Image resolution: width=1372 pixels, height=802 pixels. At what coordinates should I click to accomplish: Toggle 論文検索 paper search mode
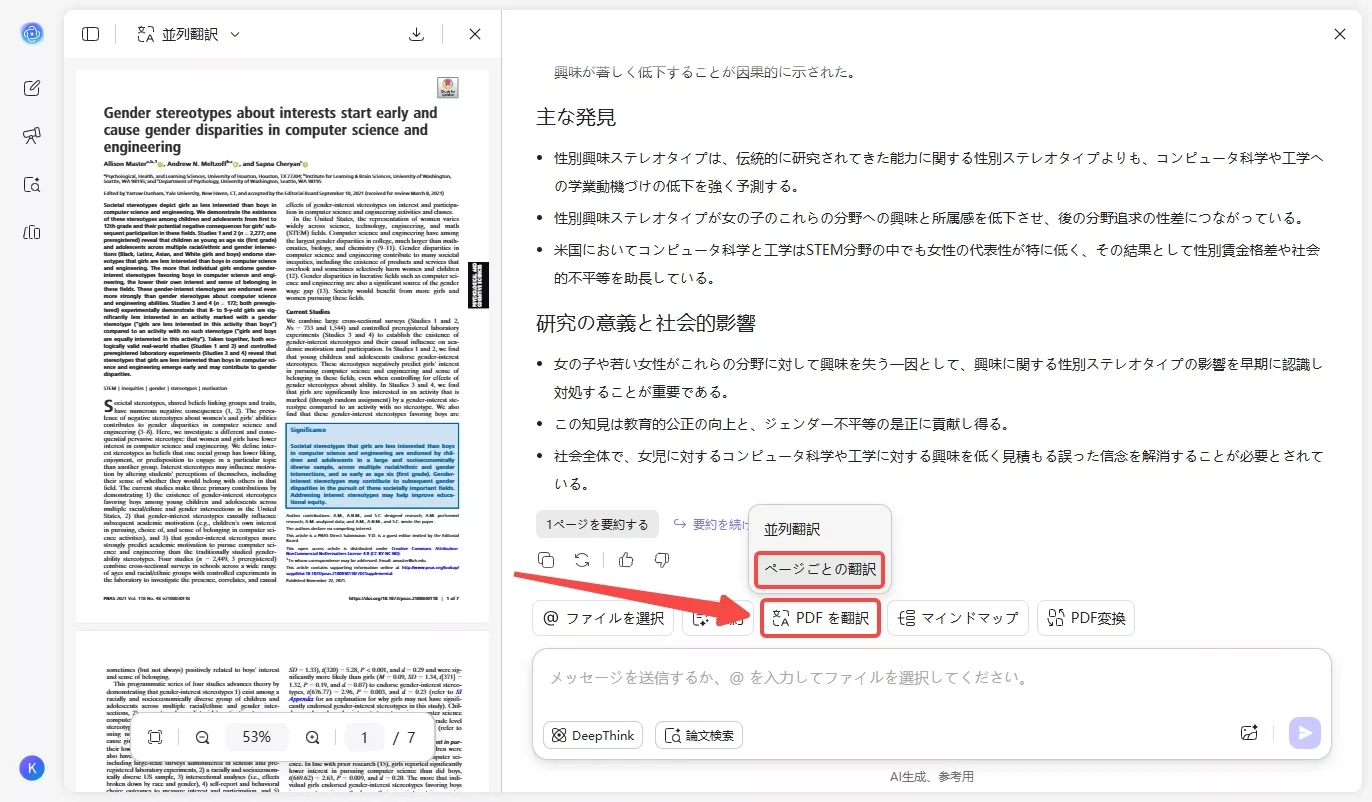698,735
